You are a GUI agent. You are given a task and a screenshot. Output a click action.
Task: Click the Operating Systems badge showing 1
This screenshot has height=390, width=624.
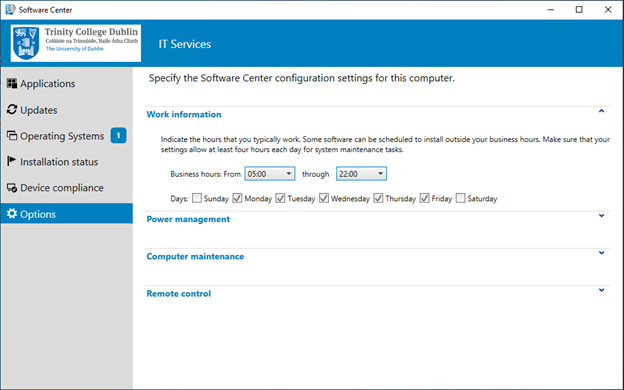pyautogui.click(x=118, y=136)
